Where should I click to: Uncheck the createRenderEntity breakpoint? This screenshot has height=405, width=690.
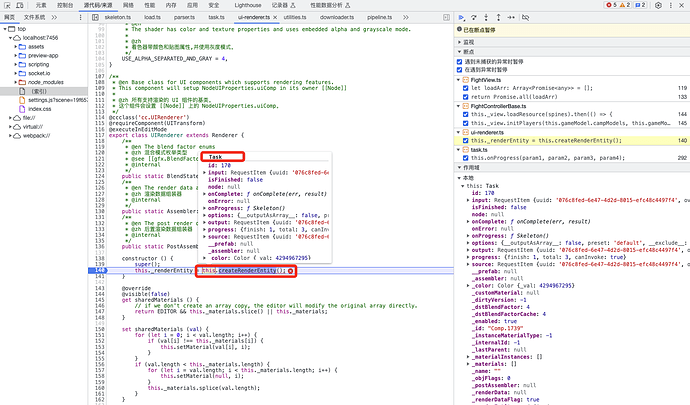pos(466,140)
